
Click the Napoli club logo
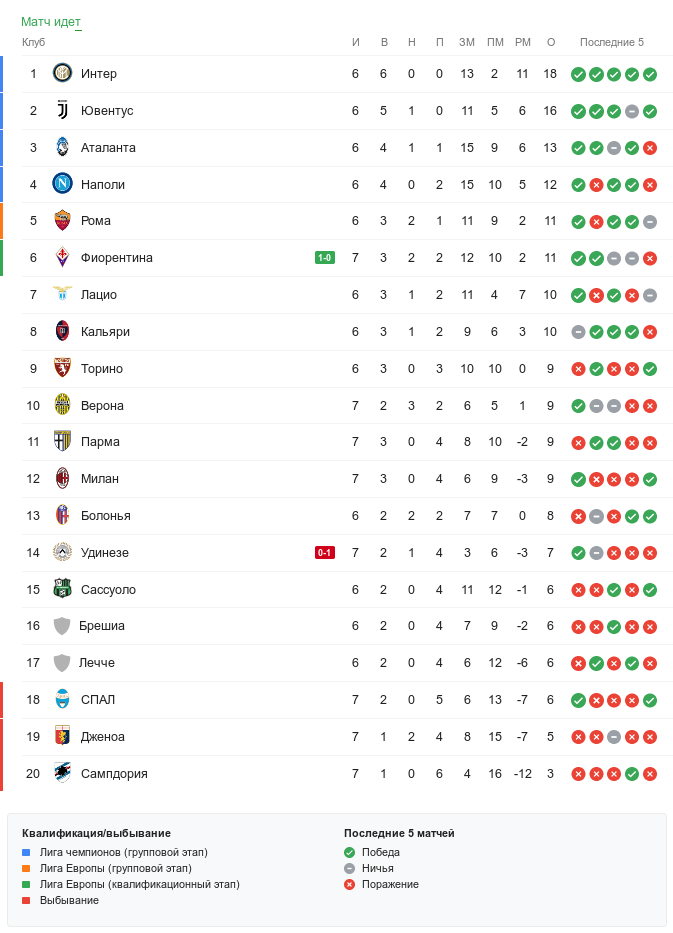[x=62, y=184]
